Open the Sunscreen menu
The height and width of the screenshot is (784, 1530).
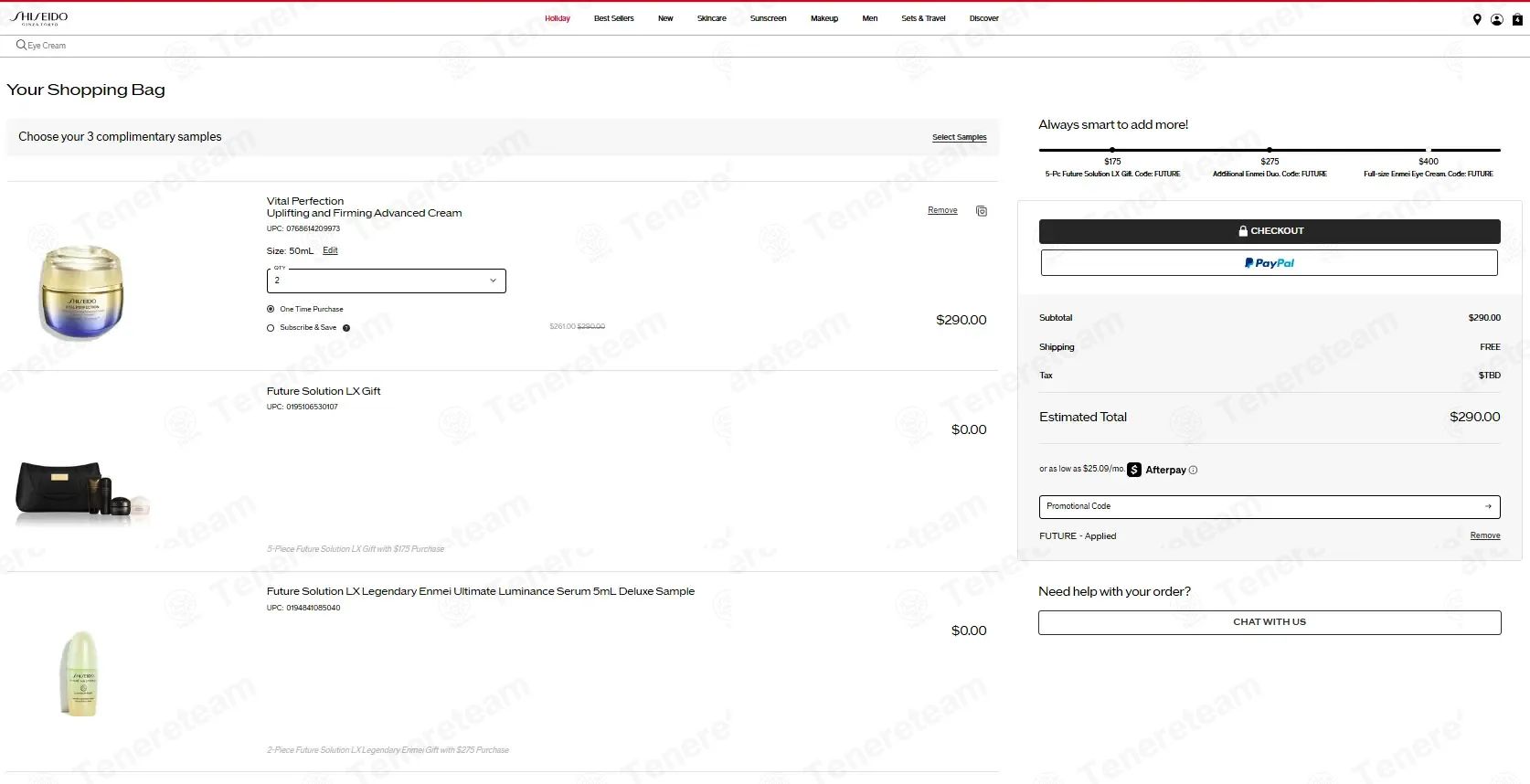pyautogui.click(x=769, y=18)
